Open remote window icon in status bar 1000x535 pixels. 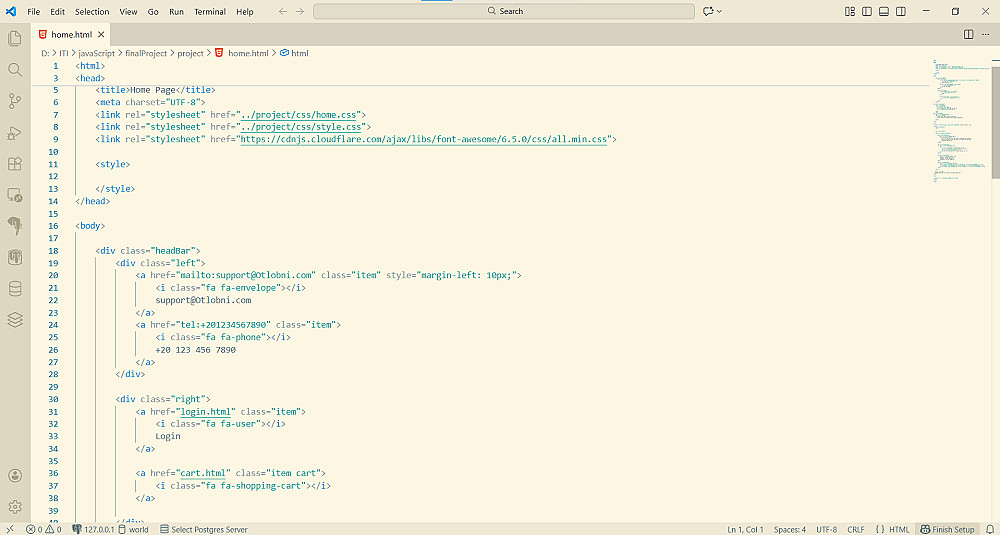click(x=10, y=529)
